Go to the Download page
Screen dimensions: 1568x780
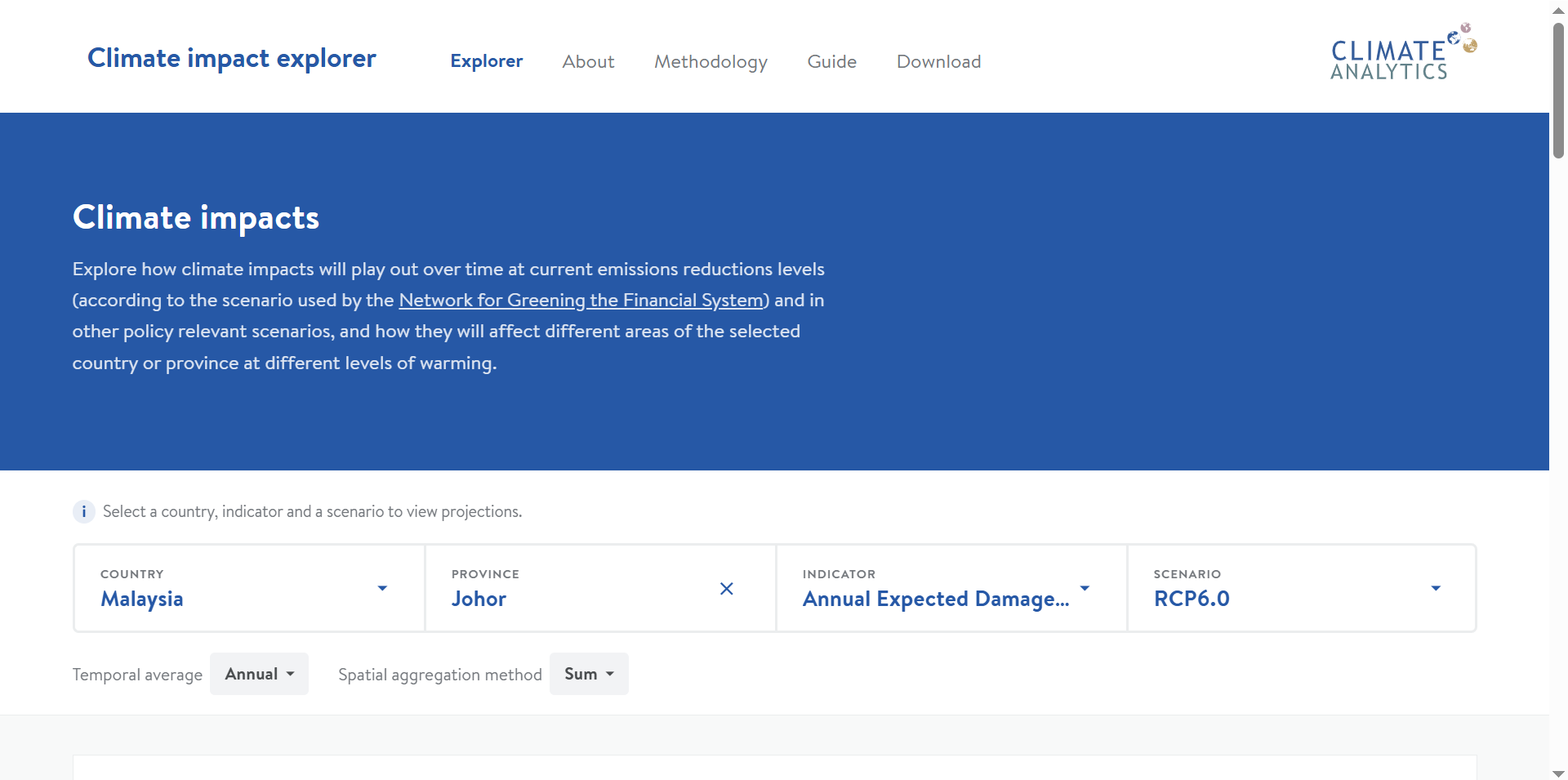coord(938,61)
